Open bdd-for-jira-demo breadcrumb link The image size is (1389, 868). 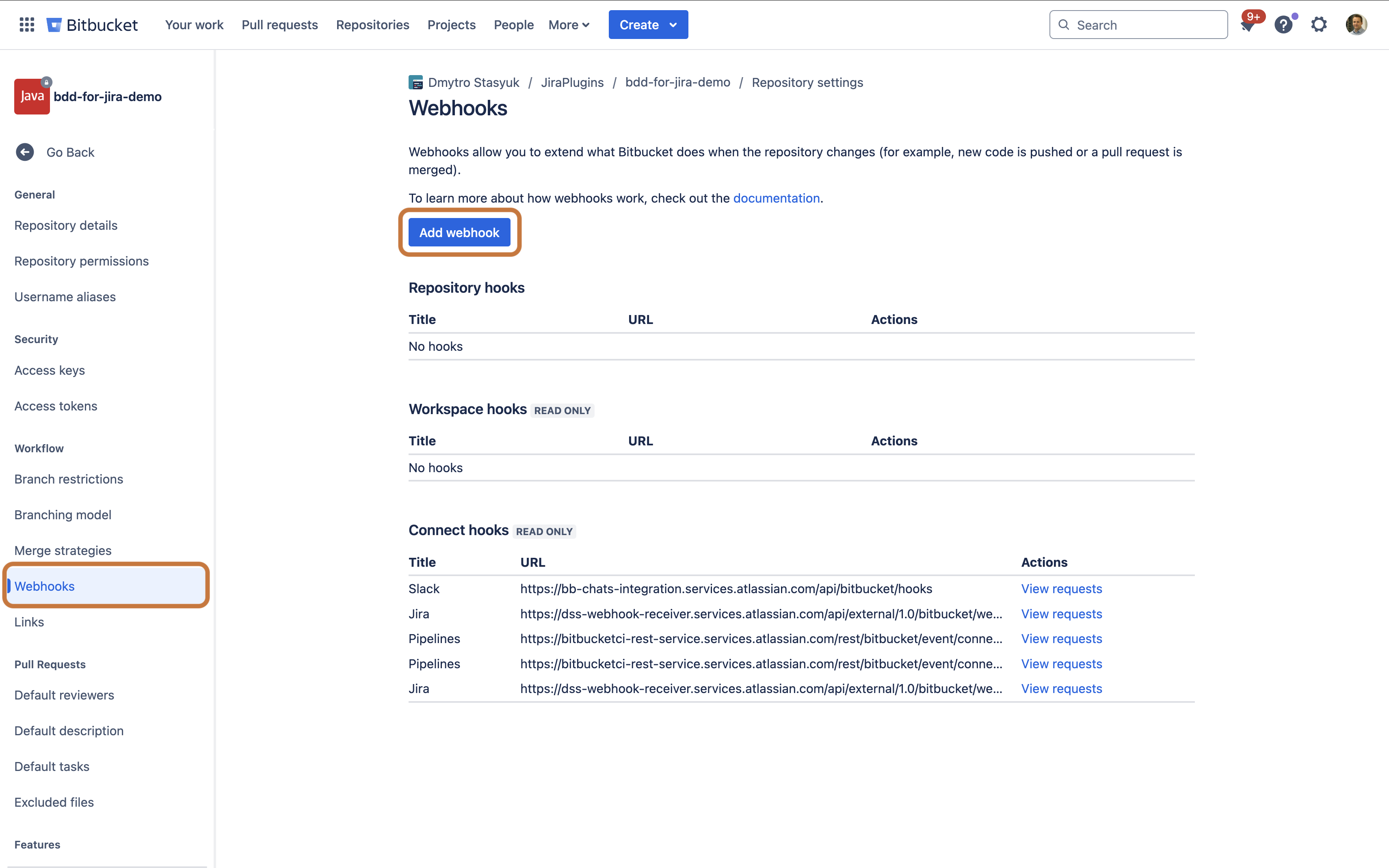pos(677,83)
